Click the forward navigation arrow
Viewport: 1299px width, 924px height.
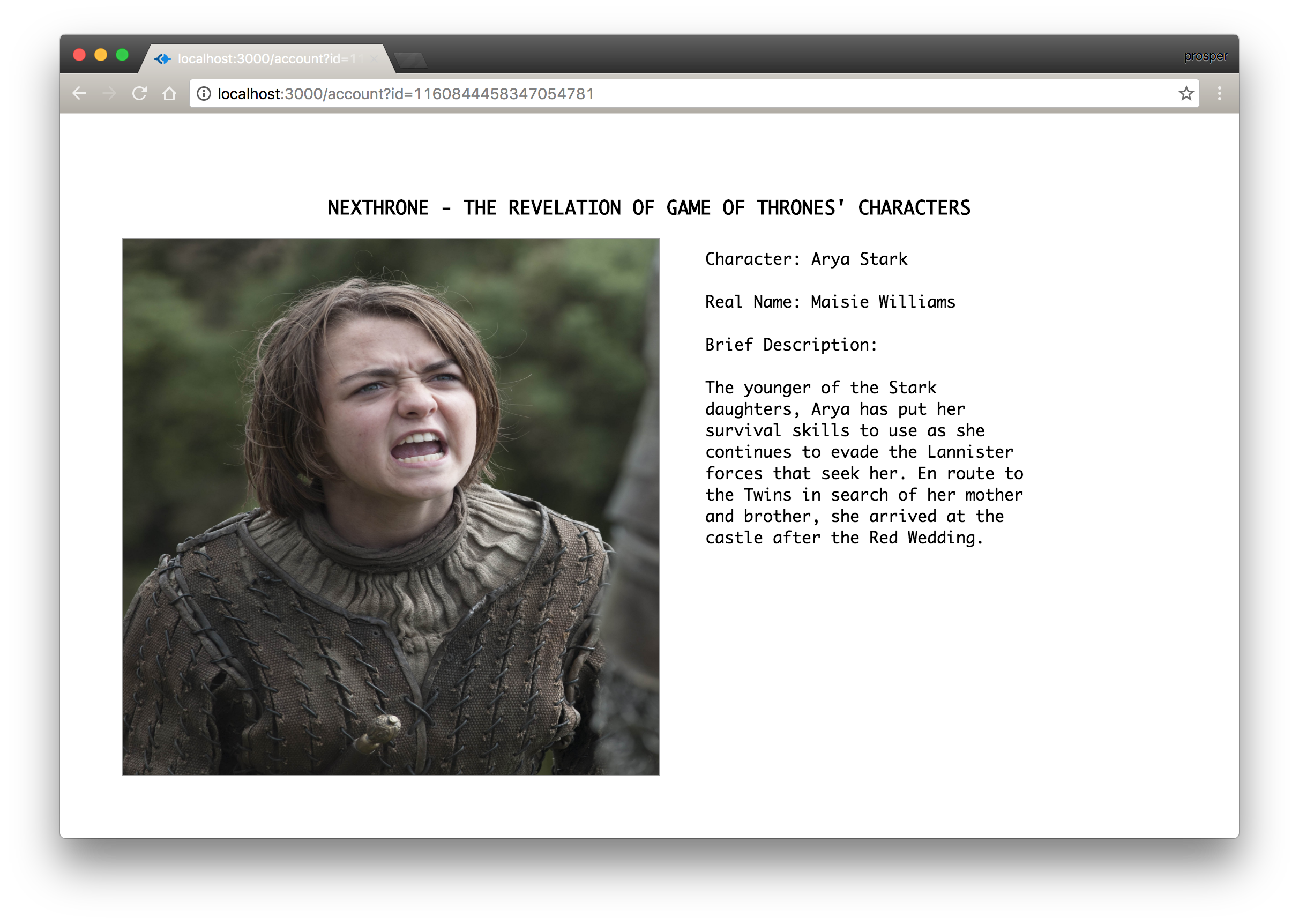[109, 93]
